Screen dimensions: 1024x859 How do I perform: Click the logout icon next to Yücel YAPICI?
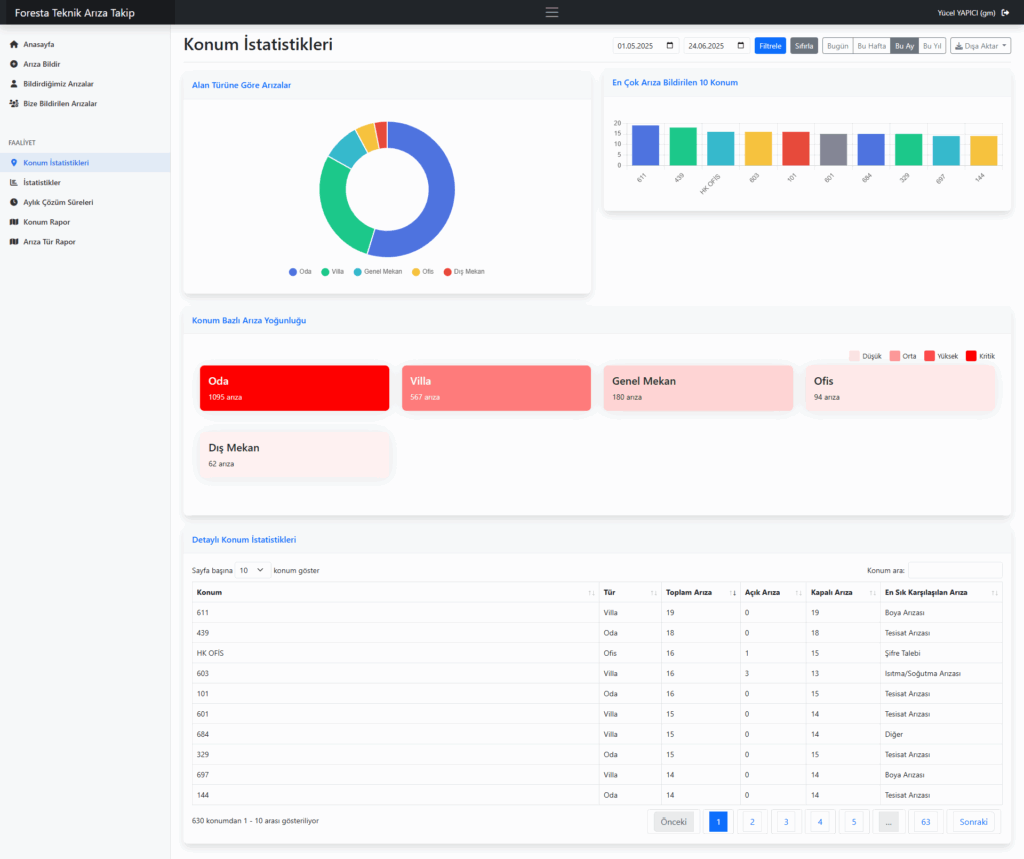tap(1005, 12)
